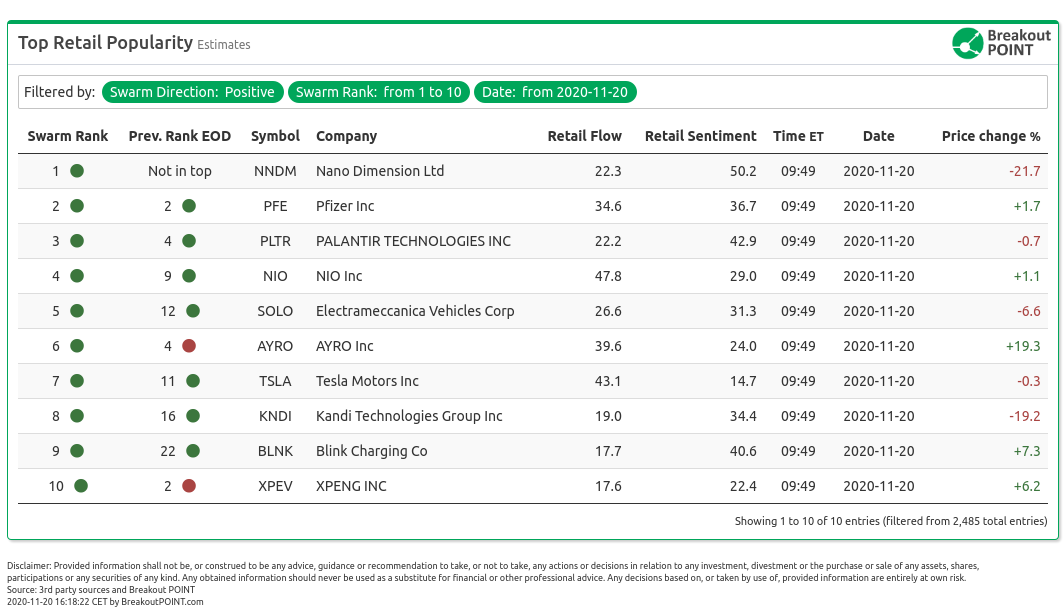Viewport: 1063px width, 612px height.
Task: Click the NIO Inc company name
Action: (339, 276)
